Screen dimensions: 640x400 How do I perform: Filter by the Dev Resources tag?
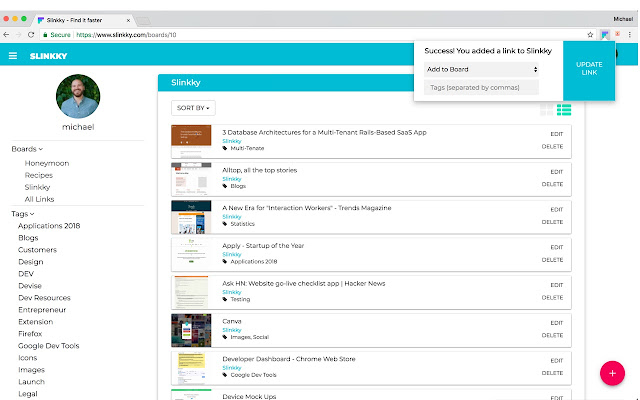coord(44,298)
